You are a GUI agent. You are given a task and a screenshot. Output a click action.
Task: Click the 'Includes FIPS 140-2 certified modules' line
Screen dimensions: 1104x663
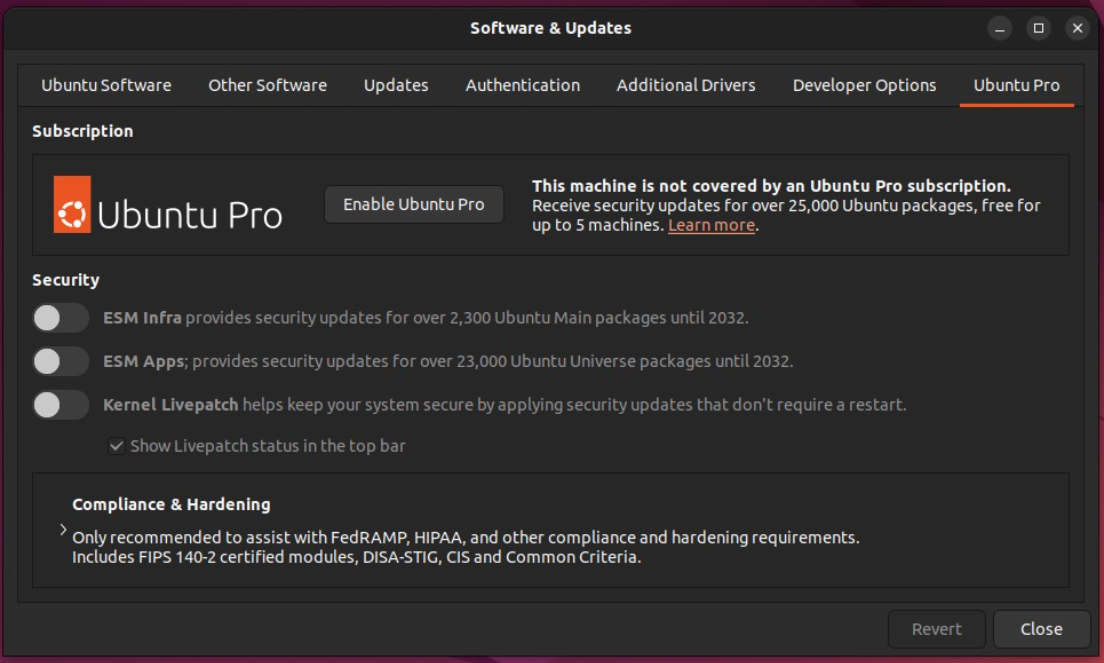pos(356,557)
